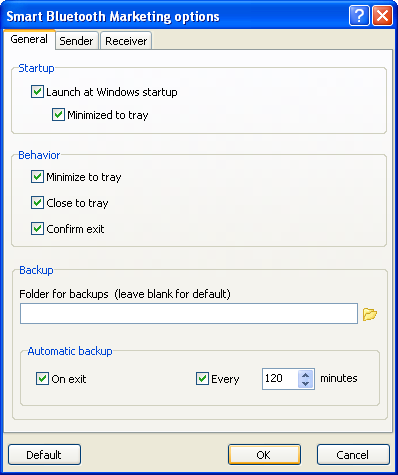Cancel the options dialog
This screenshot has height=475, width=398.
(353, 455)
